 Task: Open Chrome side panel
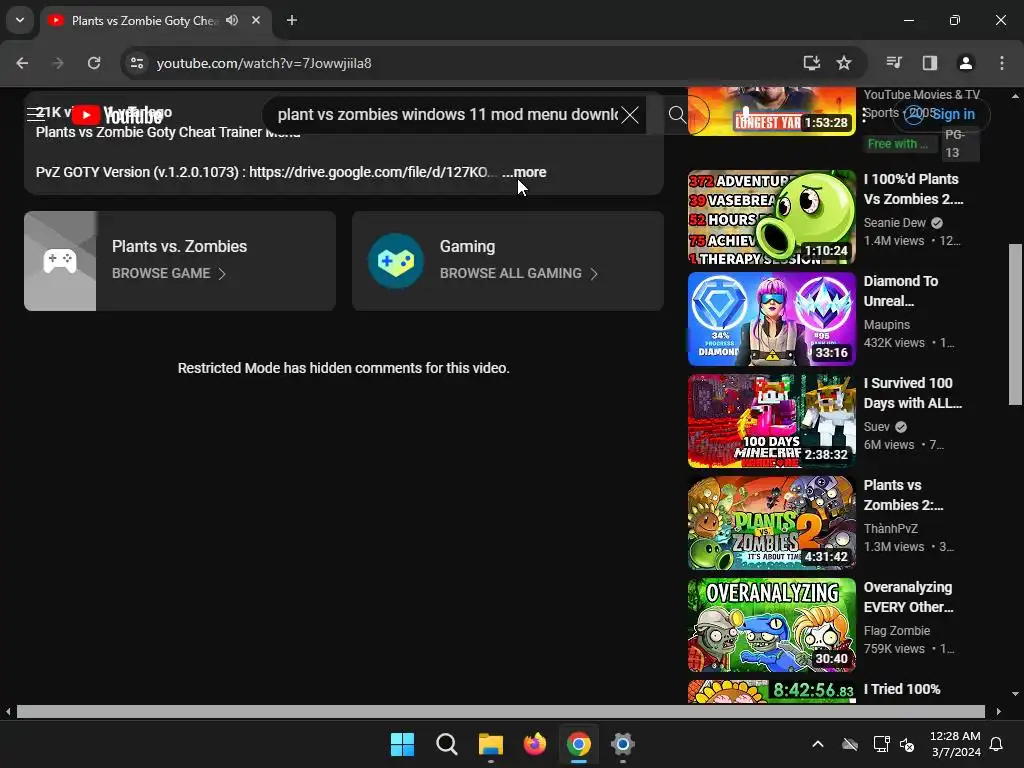930,63
